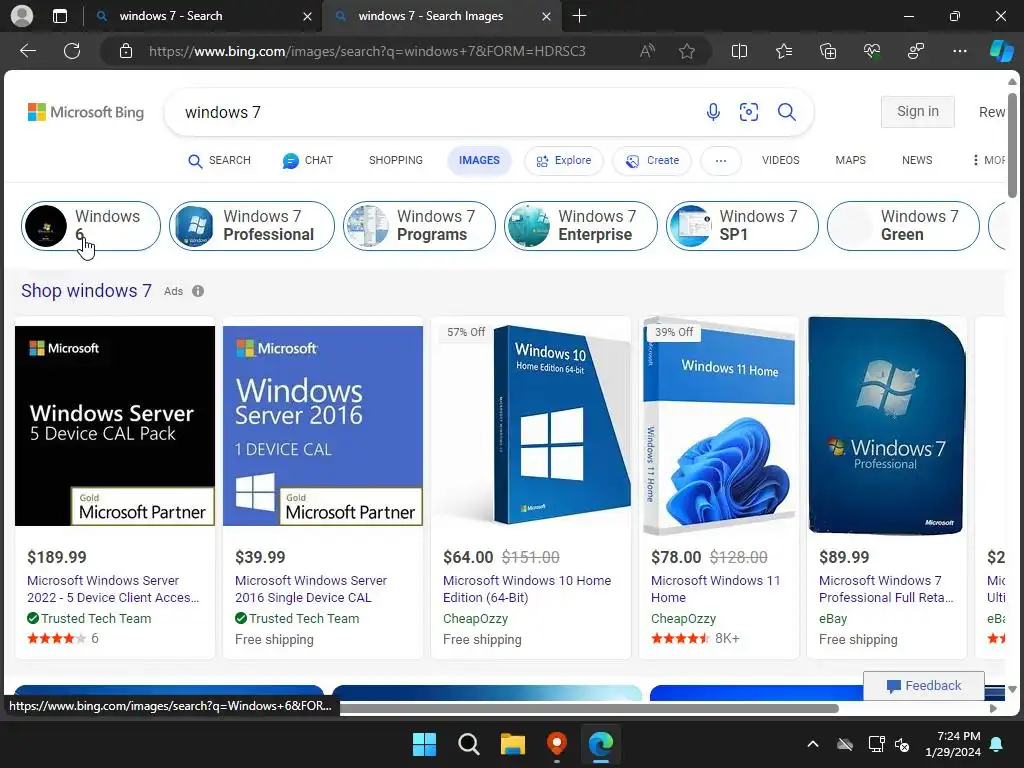Open the VIDEOS tab
The image size is (1024, 768).
pyautogui.click(x=780, y=161)
